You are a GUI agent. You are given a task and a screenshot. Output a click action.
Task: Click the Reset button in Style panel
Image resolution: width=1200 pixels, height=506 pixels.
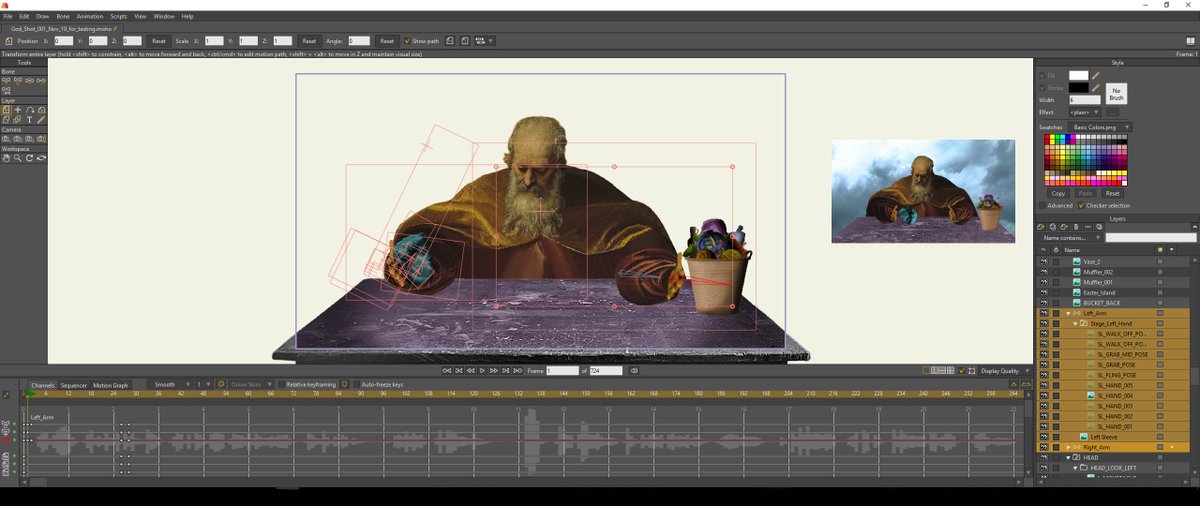tap(1112, 193)
